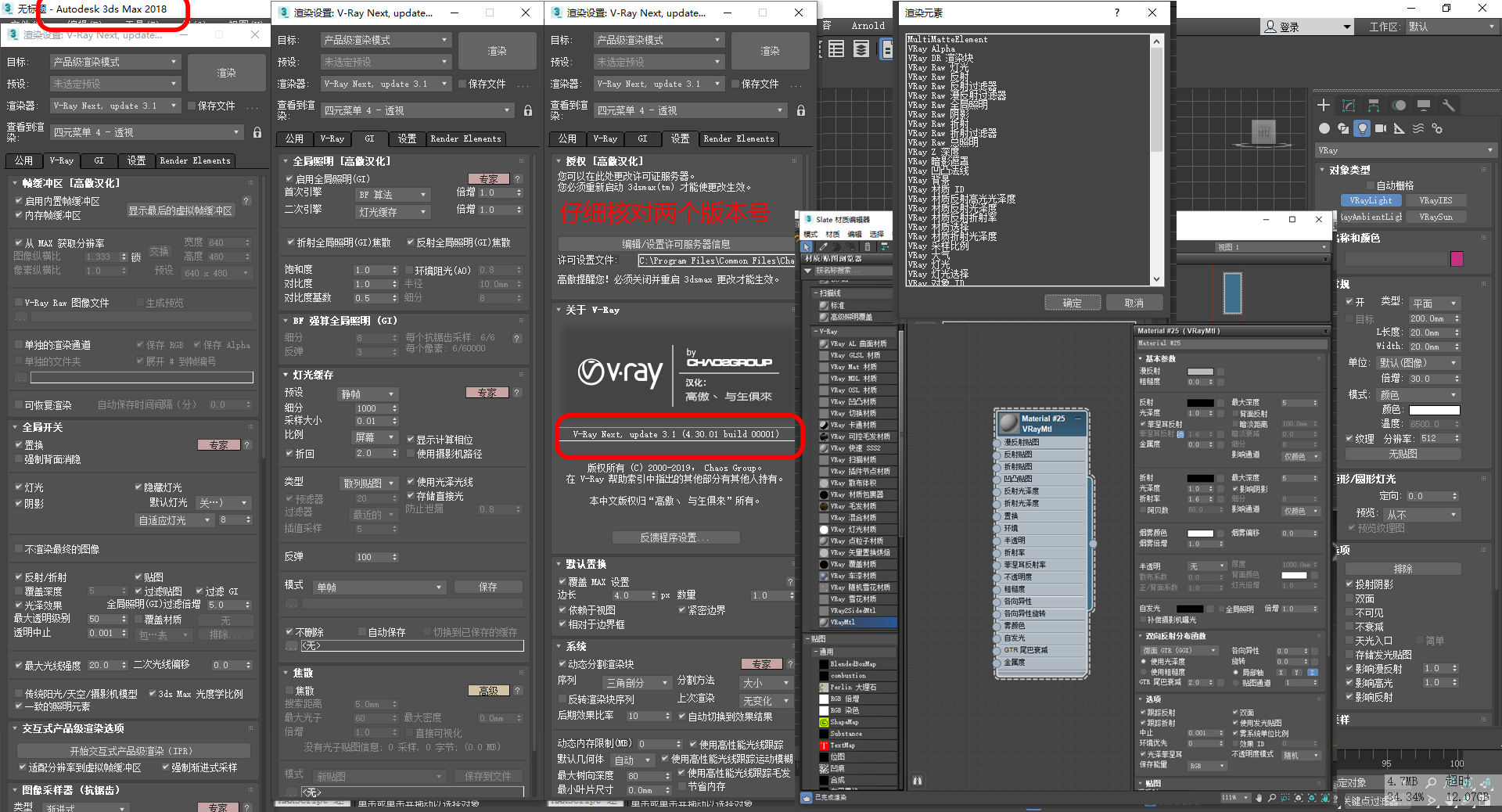Toggle 显示计算相位 checkbox
The height and width of the screenshot is (812, 1502).
[411, 440]
